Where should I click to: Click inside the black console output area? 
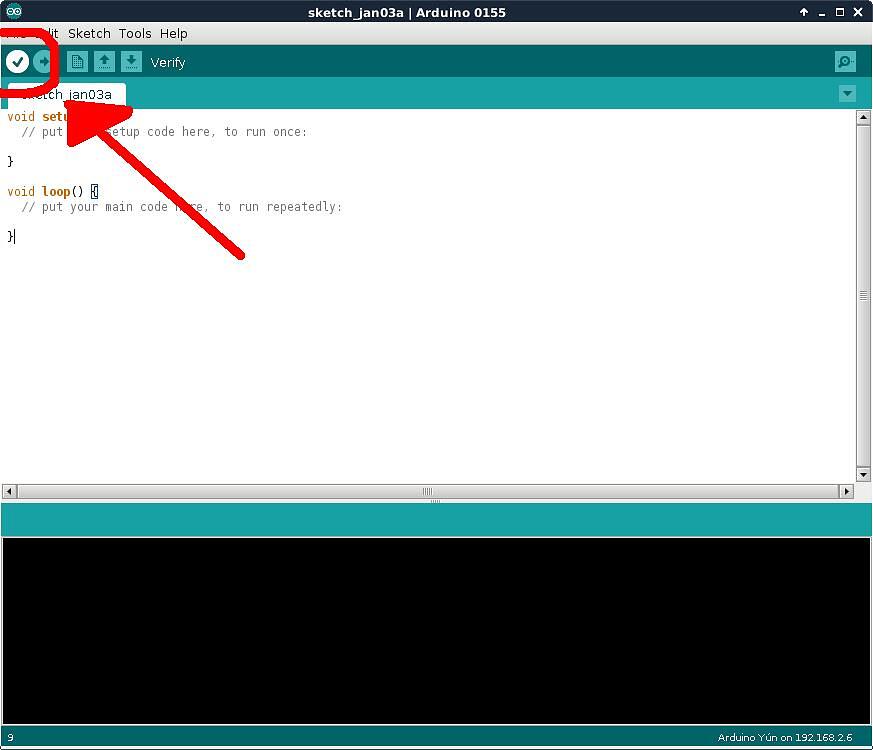436,630
